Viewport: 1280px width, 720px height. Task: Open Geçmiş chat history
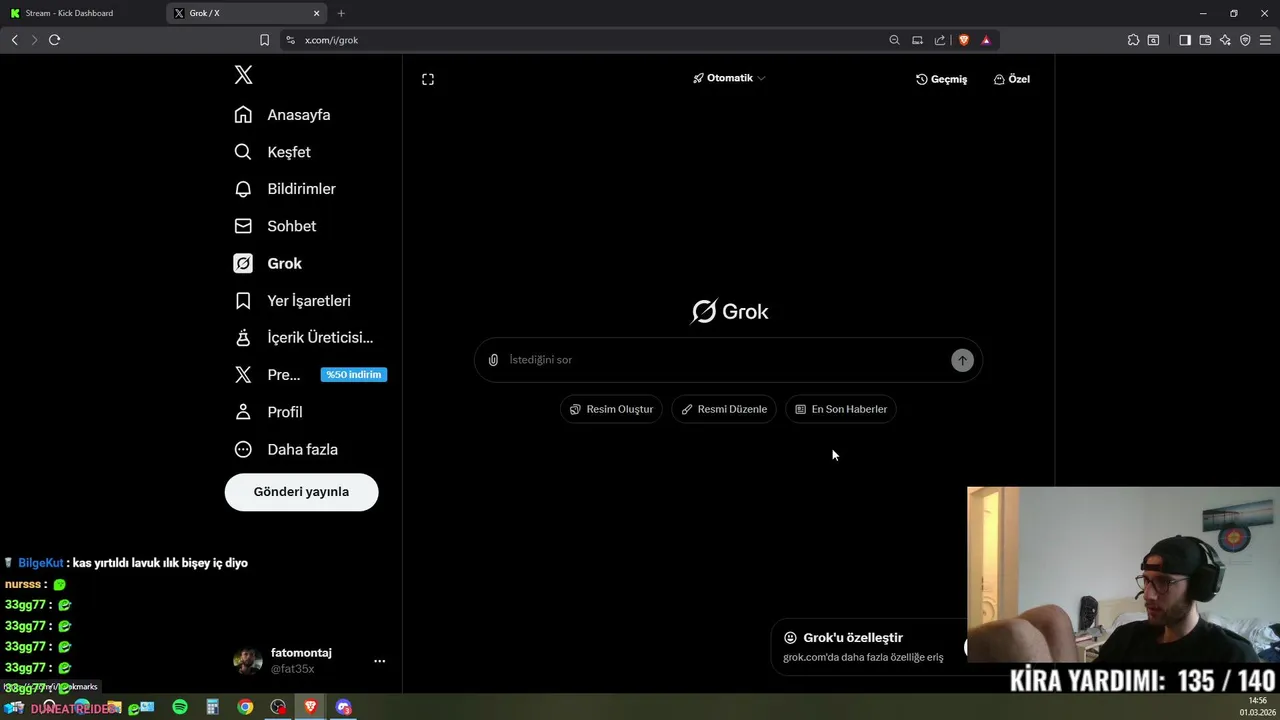(x=941, y=79)
